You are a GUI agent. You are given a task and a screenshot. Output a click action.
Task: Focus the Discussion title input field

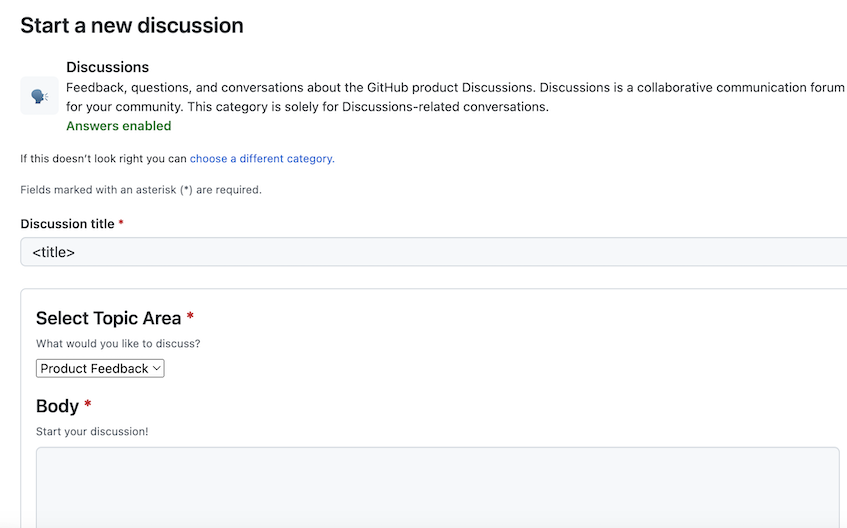(430, 252)
